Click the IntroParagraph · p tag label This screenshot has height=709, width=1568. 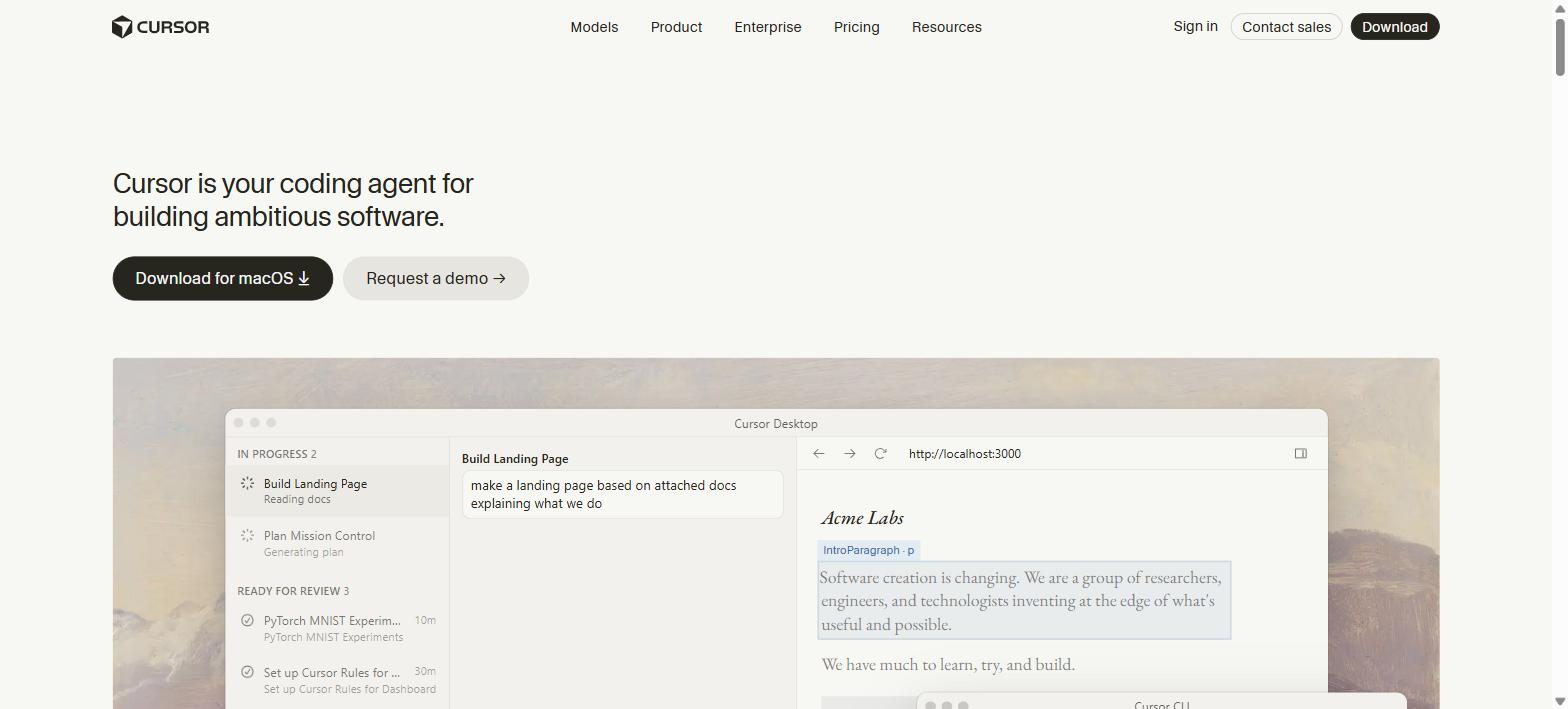coord(869,550)
